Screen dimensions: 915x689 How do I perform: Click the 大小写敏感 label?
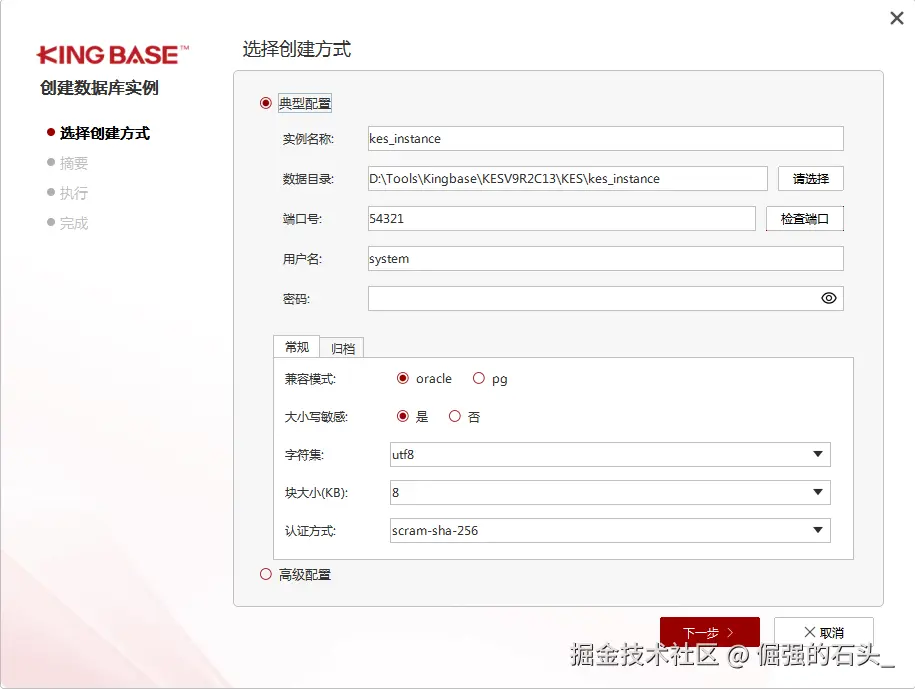(316, 417)
